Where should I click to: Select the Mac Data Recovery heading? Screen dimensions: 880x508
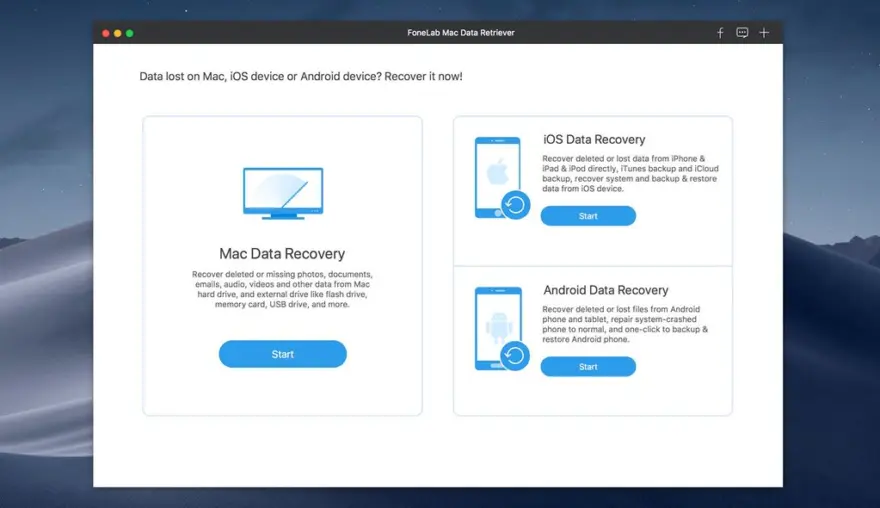pyautogui.click(x=282, y=254)
